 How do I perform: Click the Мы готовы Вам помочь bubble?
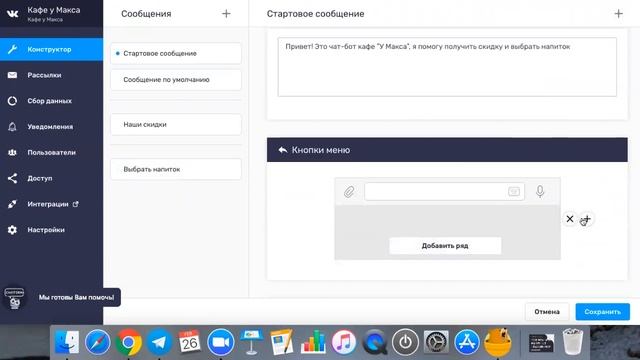click(x=76, y=298)
